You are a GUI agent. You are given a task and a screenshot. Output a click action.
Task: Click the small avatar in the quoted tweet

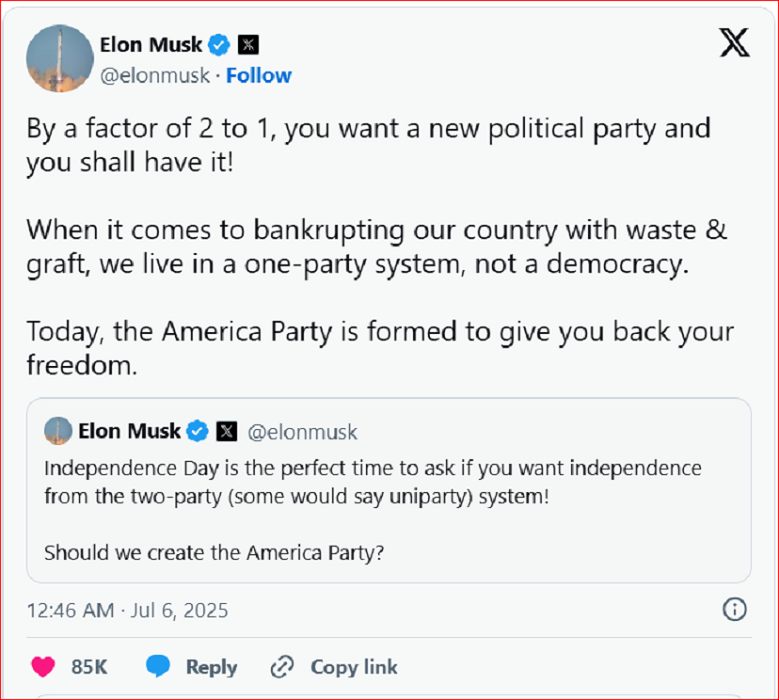[x=58, y=431]
